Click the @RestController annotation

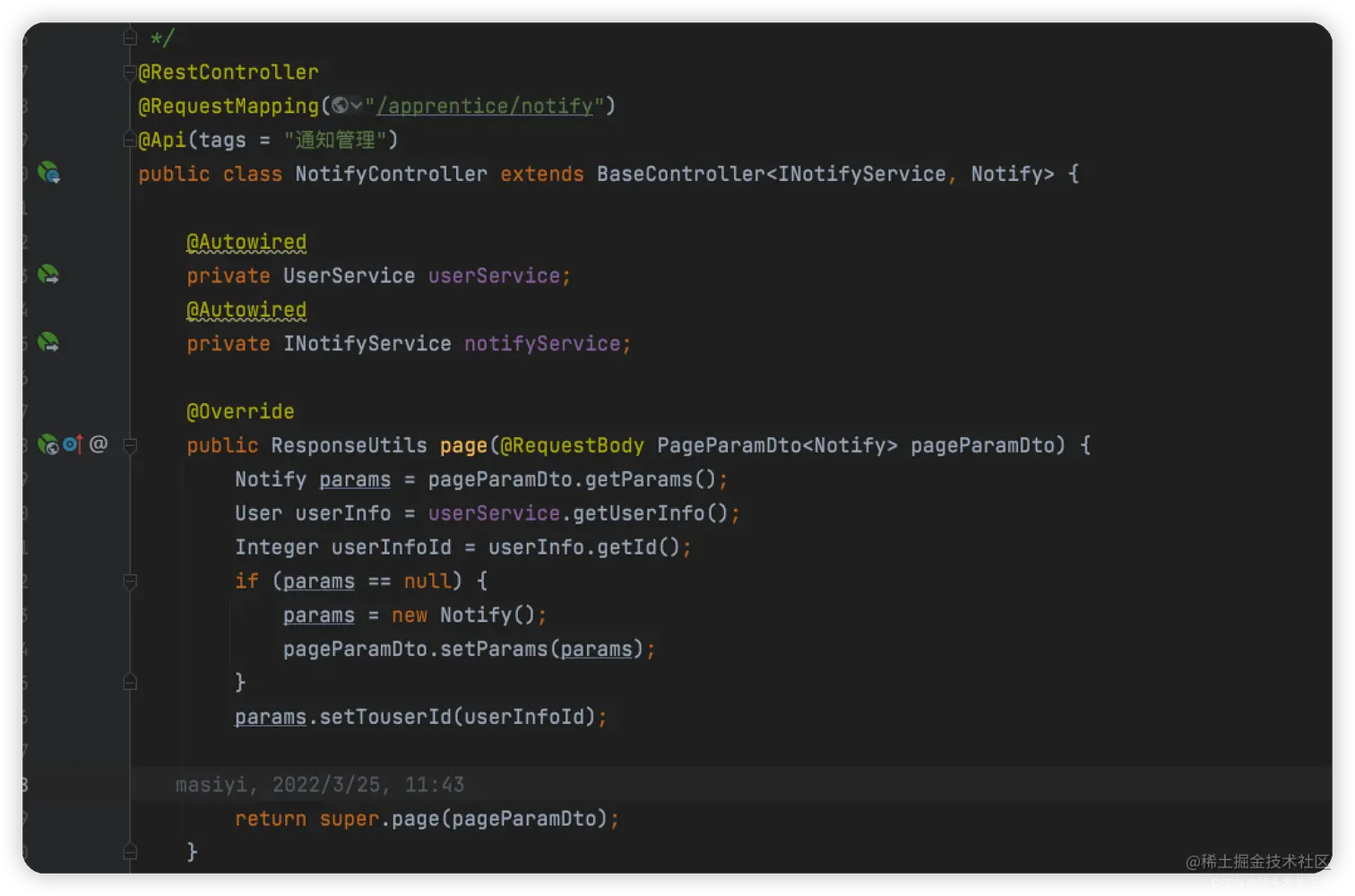coord(229,72)
